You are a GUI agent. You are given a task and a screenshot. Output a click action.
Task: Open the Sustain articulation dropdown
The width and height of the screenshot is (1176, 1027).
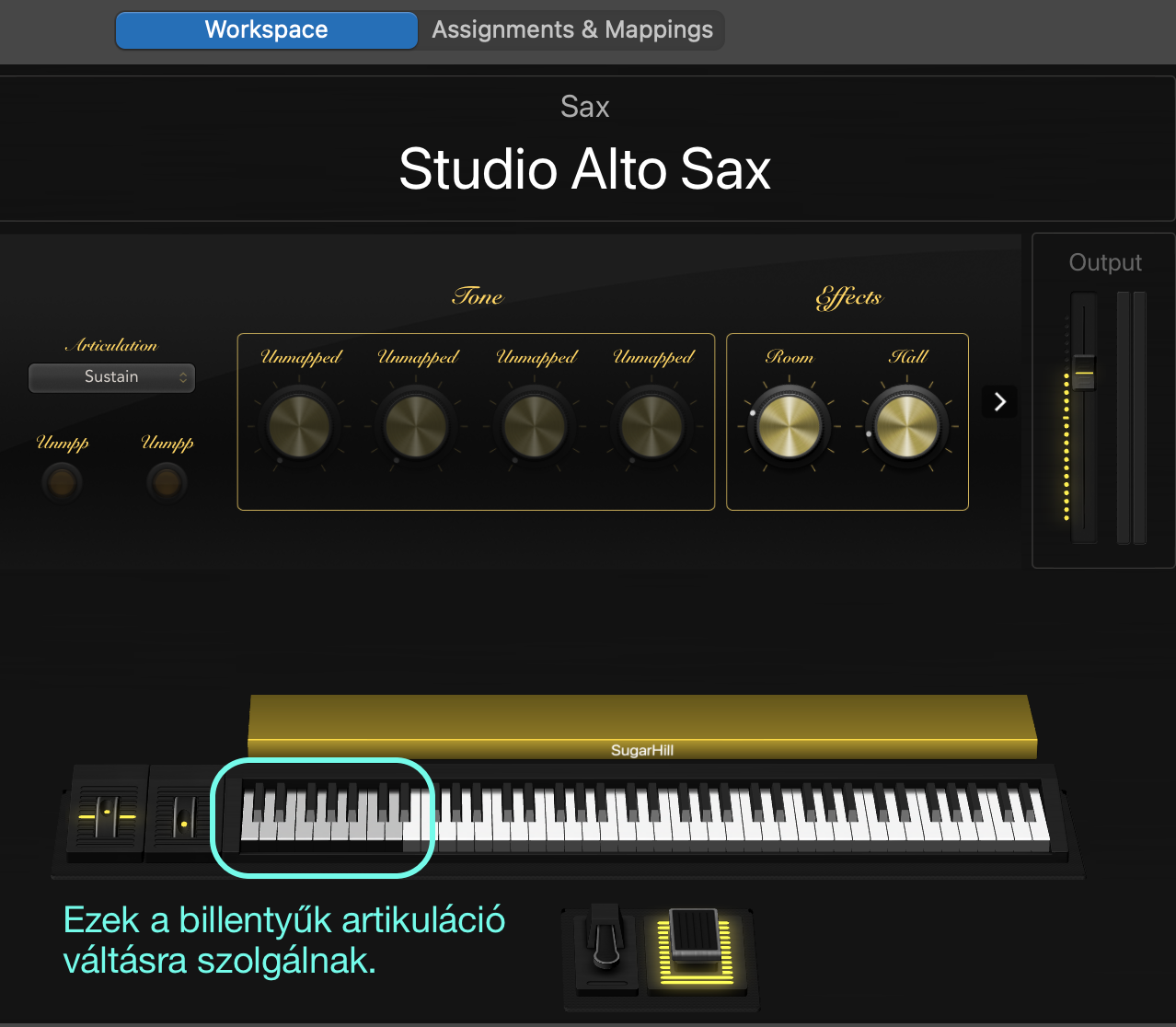pyautogui.click(x=111, y=377)
